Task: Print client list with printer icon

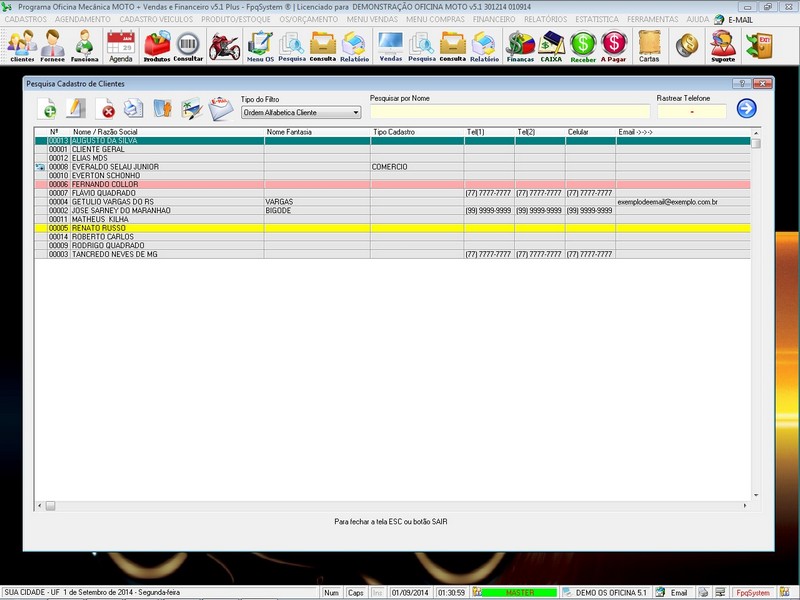Action: [x=134, y=108]
